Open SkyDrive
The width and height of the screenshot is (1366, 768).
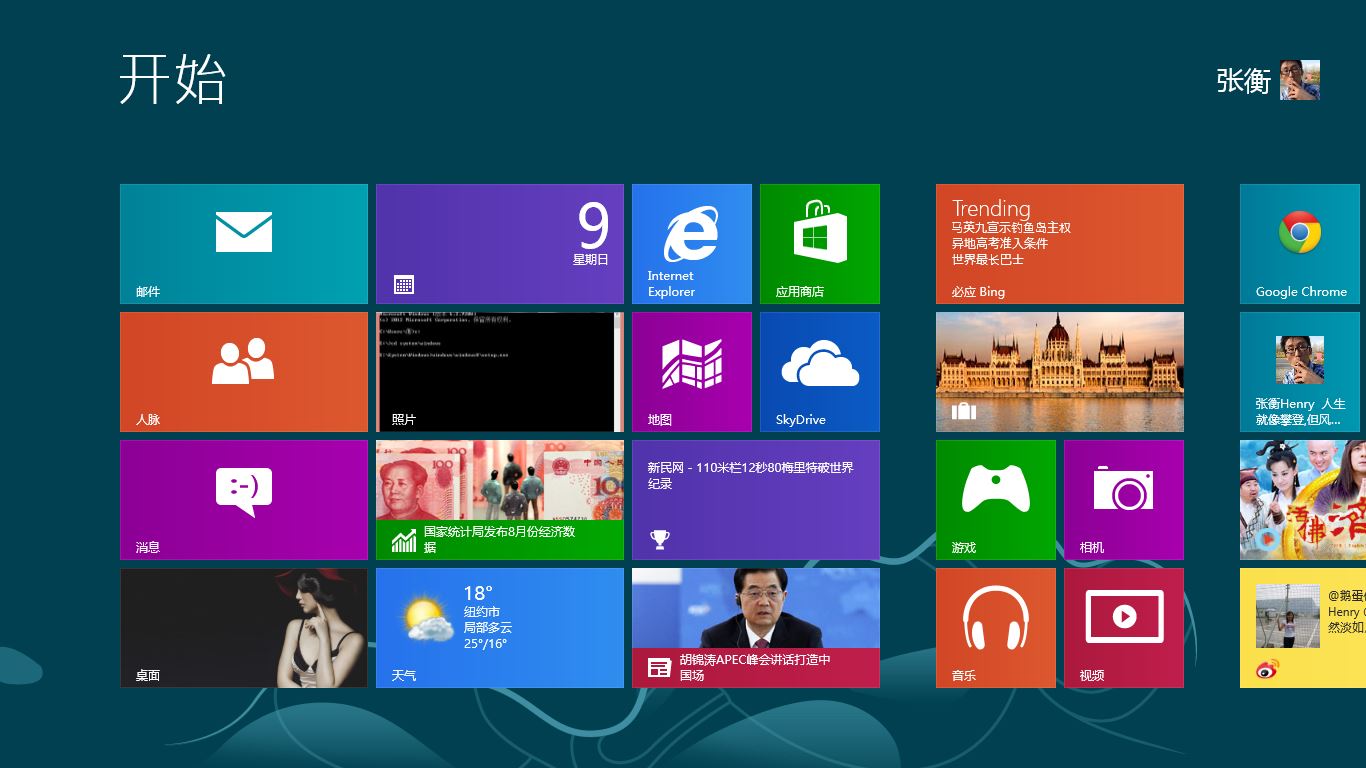click(820, 371)
